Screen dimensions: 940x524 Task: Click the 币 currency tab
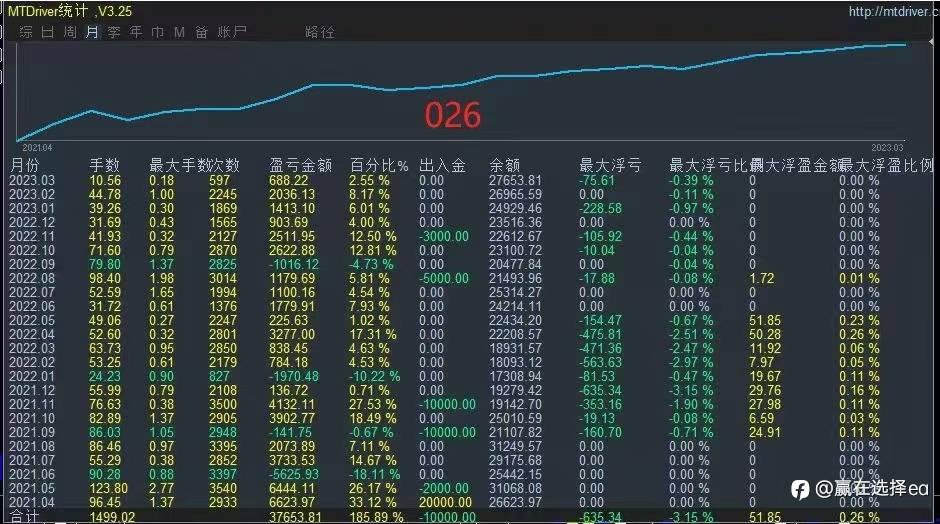[158, 32]
